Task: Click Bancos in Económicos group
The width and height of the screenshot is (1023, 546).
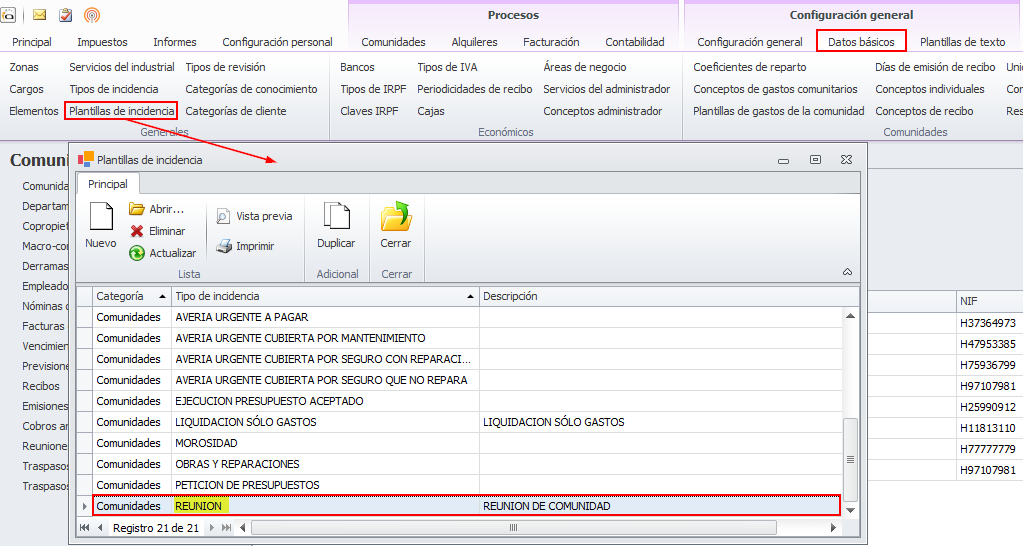Action: (358, 67)
